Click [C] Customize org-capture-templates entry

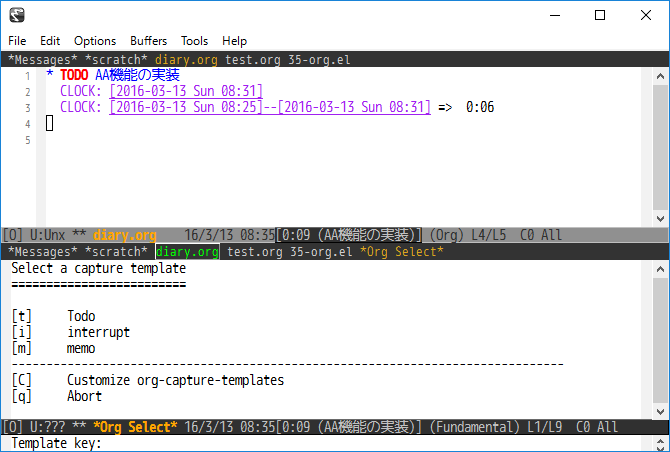click(148, 380)
